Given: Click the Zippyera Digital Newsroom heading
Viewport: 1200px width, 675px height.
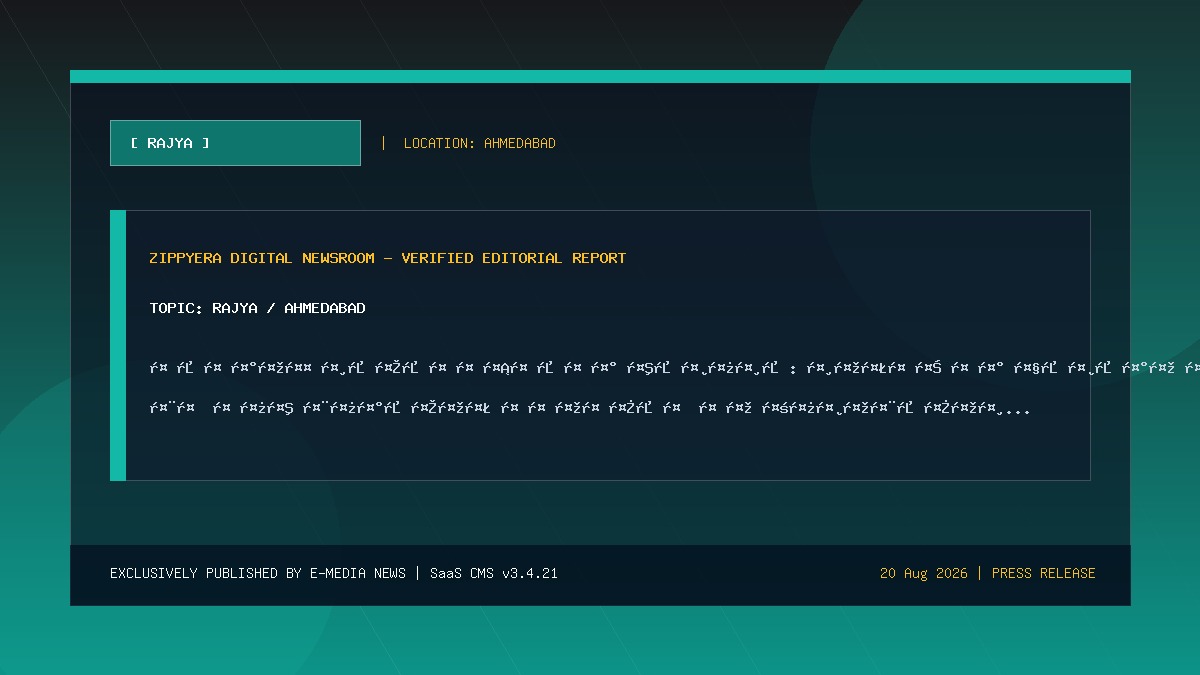Looking at the screenshot, I should 388,258.
